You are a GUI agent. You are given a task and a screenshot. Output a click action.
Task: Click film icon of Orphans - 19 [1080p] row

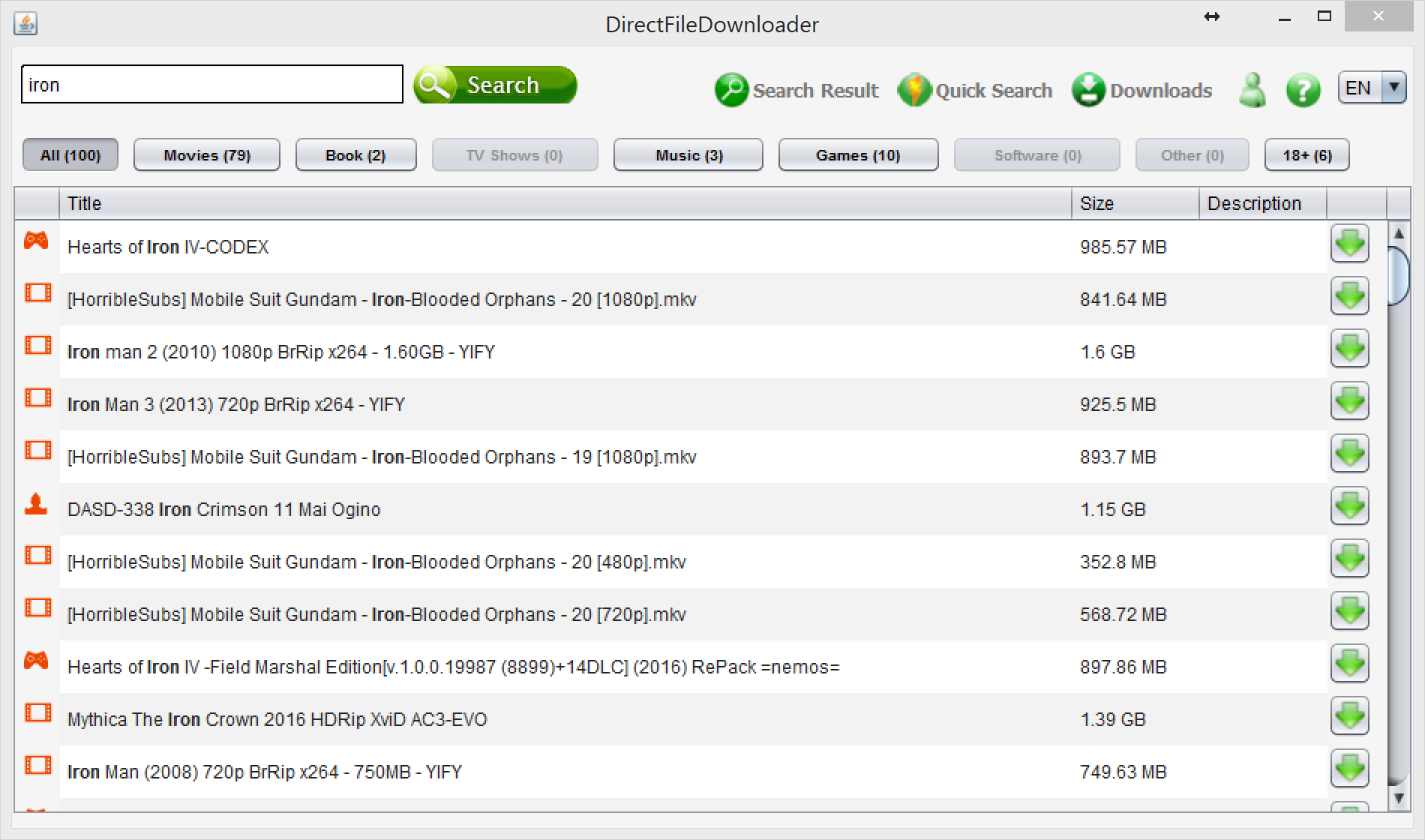37,450
